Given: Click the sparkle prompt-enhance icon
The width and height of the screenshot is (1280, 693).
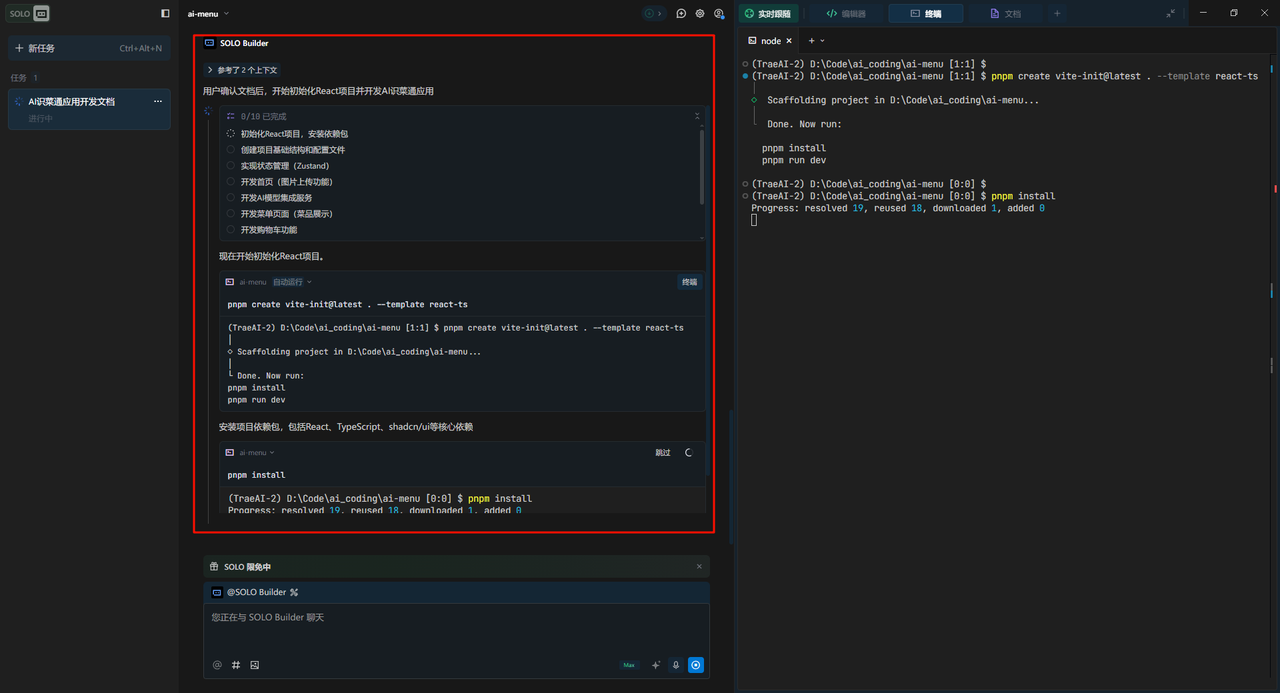Looking at the screenshot, I should tap(656, 665).
